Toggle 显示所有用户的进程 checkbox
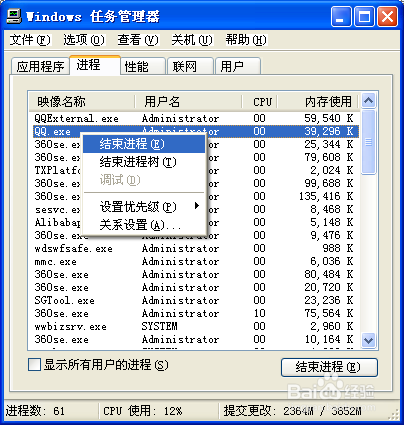This screenshot has width=404, height=425. [x=34, y=365]
